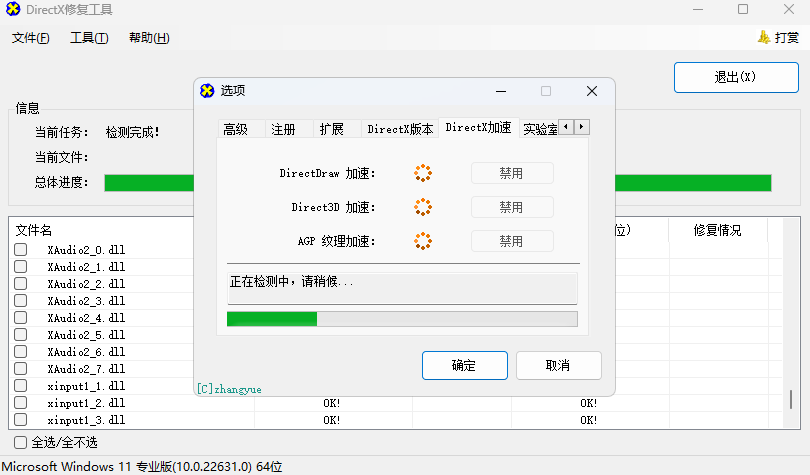Check the XAudio2_2.dll checkbox
The image size is (810, 475).
pos(21,284)
